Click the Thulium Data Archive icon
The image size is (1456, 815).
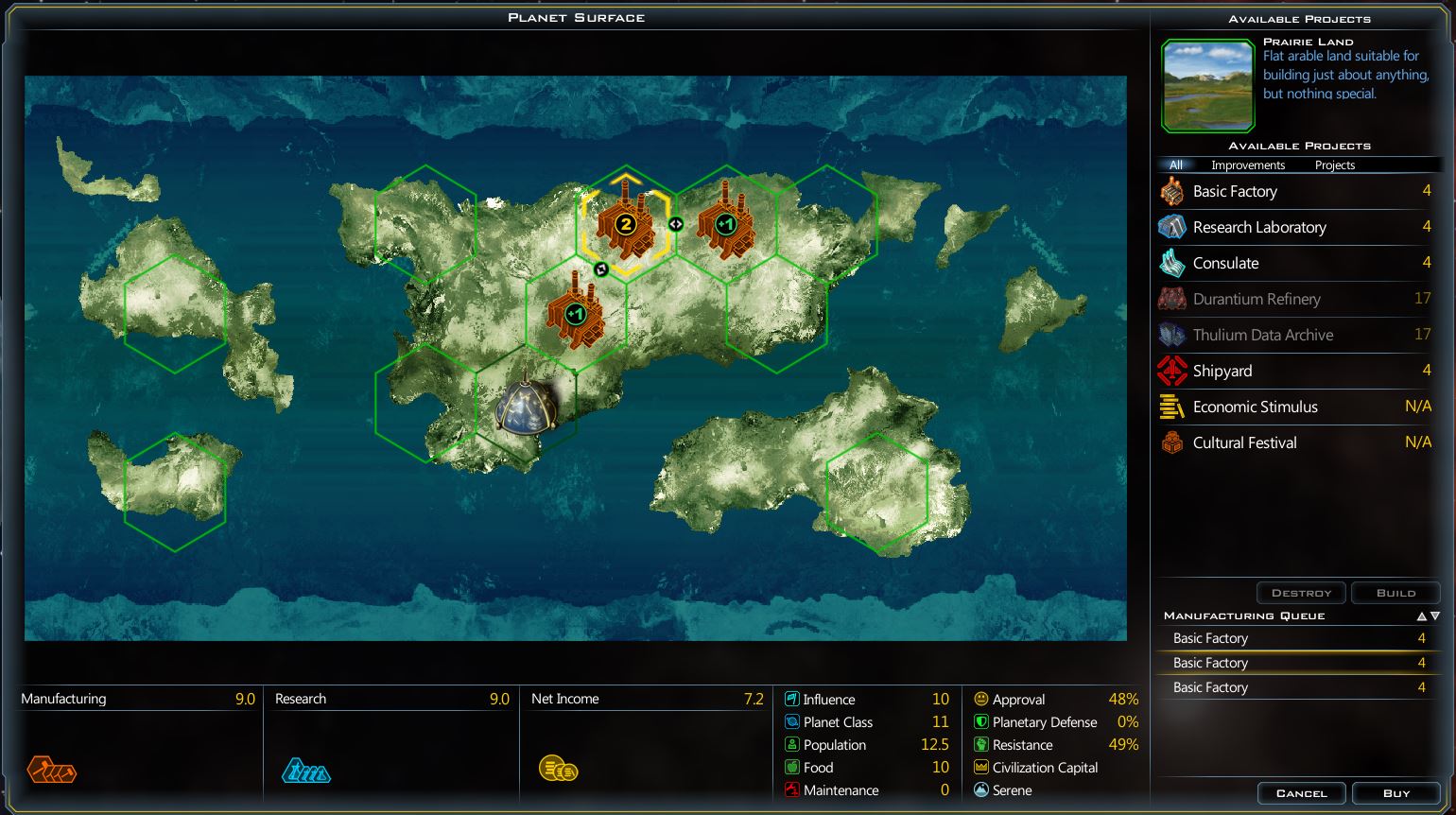click(1172, 335)
